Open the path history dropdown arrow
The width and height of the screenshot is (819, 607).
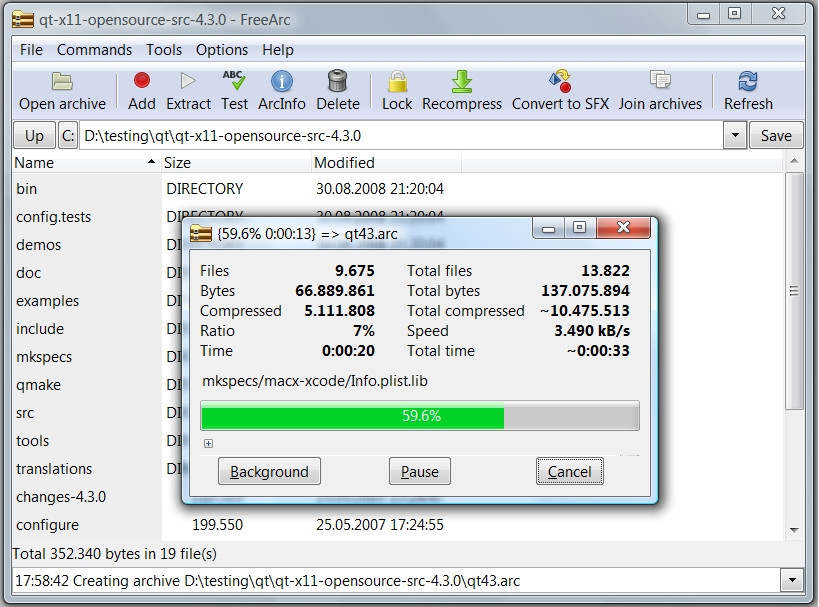click(x=735, y=136)
